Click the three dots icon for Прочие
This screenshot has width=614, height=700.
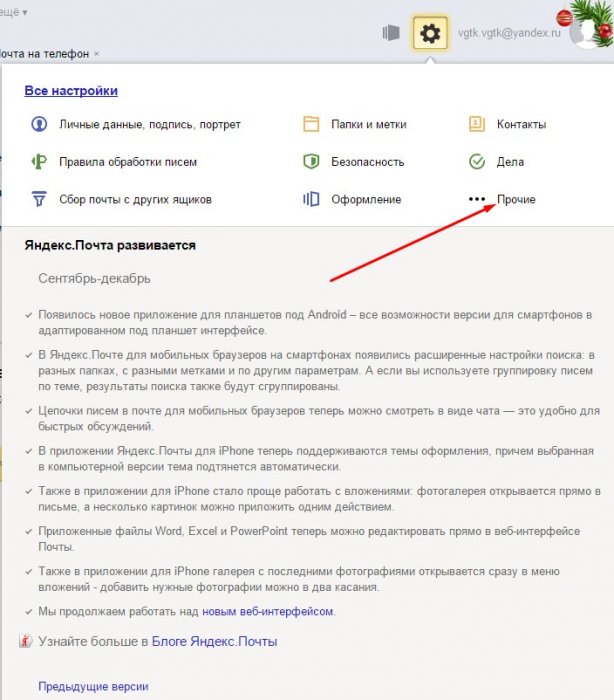click(x=476, y=199)
